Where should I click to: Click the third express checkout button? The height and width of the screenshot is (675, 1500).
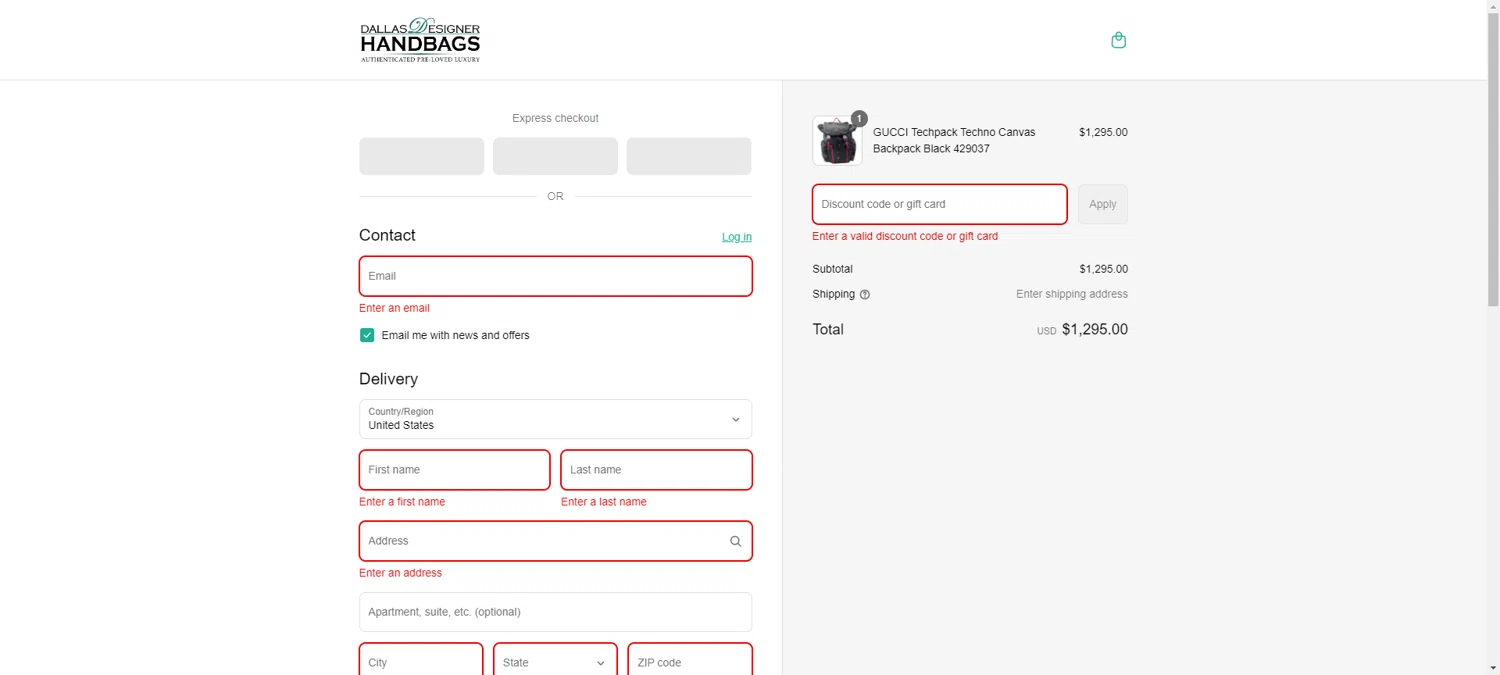[x=689, y=156]
